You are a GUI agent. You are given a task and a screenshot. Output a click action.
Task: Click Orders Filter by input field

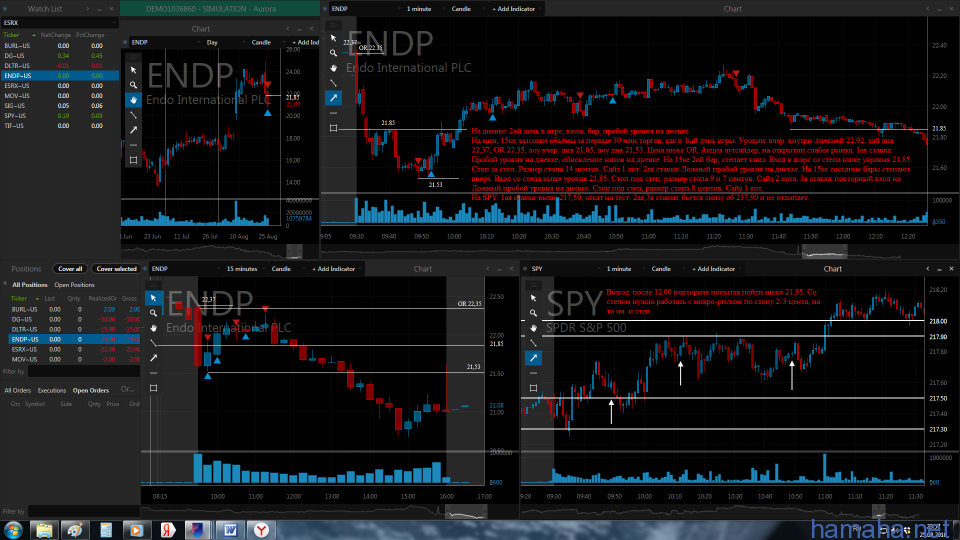(x=84, y=511)
